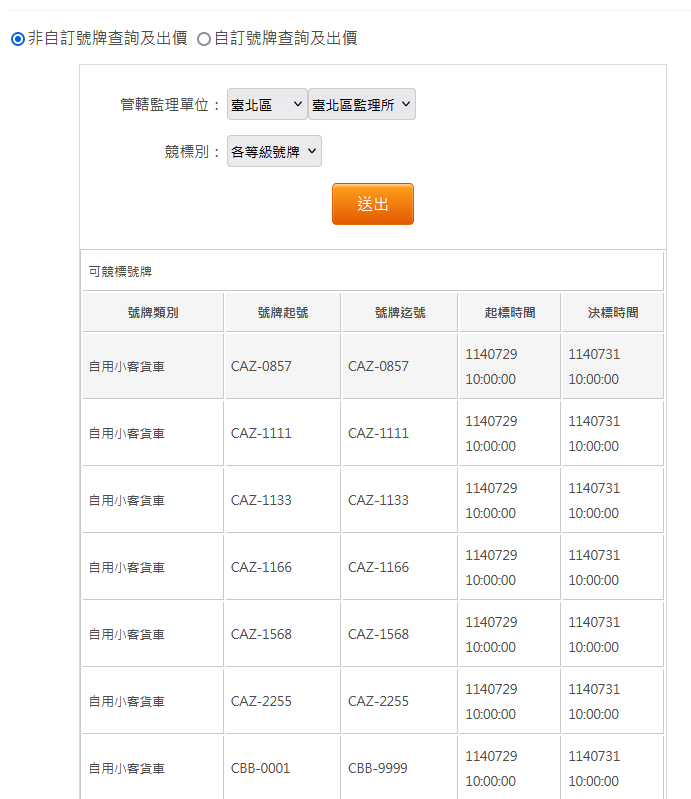691x799 pixels.
Task: Click the 號牌類別 column header
Action: coord(153,312)
